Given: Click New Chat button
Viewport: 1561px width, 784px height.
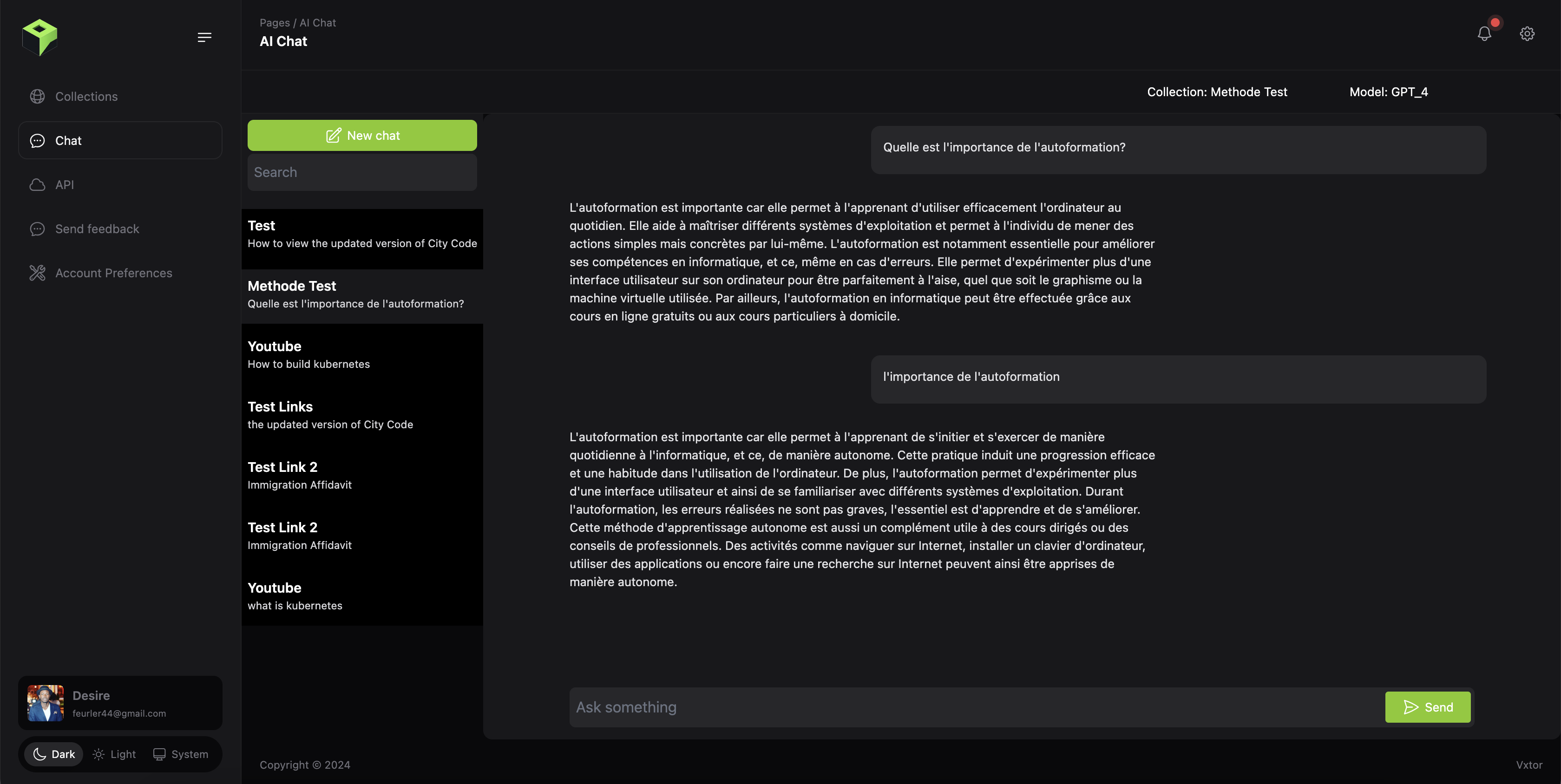Looking at the screenshot, I should [362, 135].
